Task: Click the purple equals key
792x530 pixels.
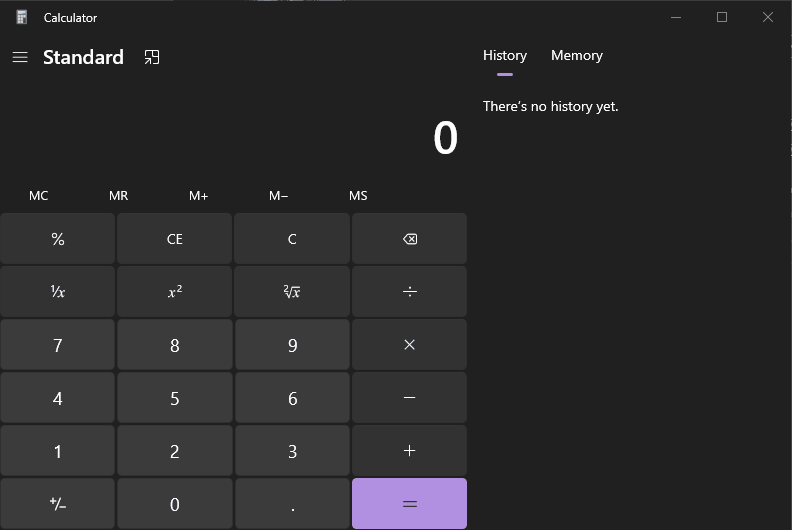Action: (x=410, y=504)
